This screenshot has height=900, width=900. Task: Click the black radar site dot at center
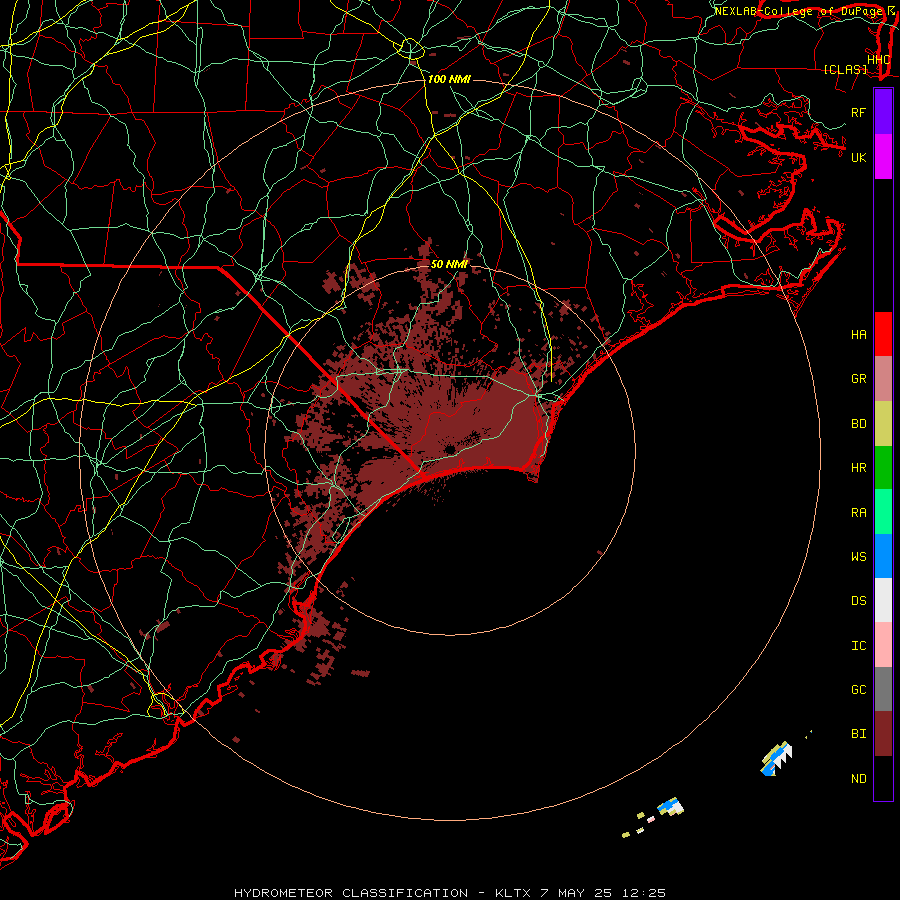449,448
